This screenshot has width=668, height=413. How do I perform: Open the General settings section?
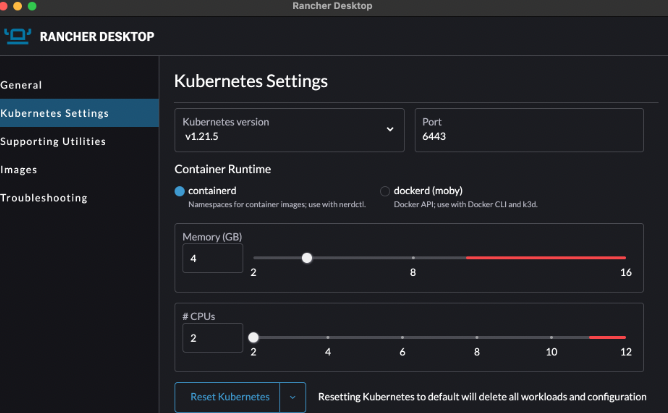[22, 85]
